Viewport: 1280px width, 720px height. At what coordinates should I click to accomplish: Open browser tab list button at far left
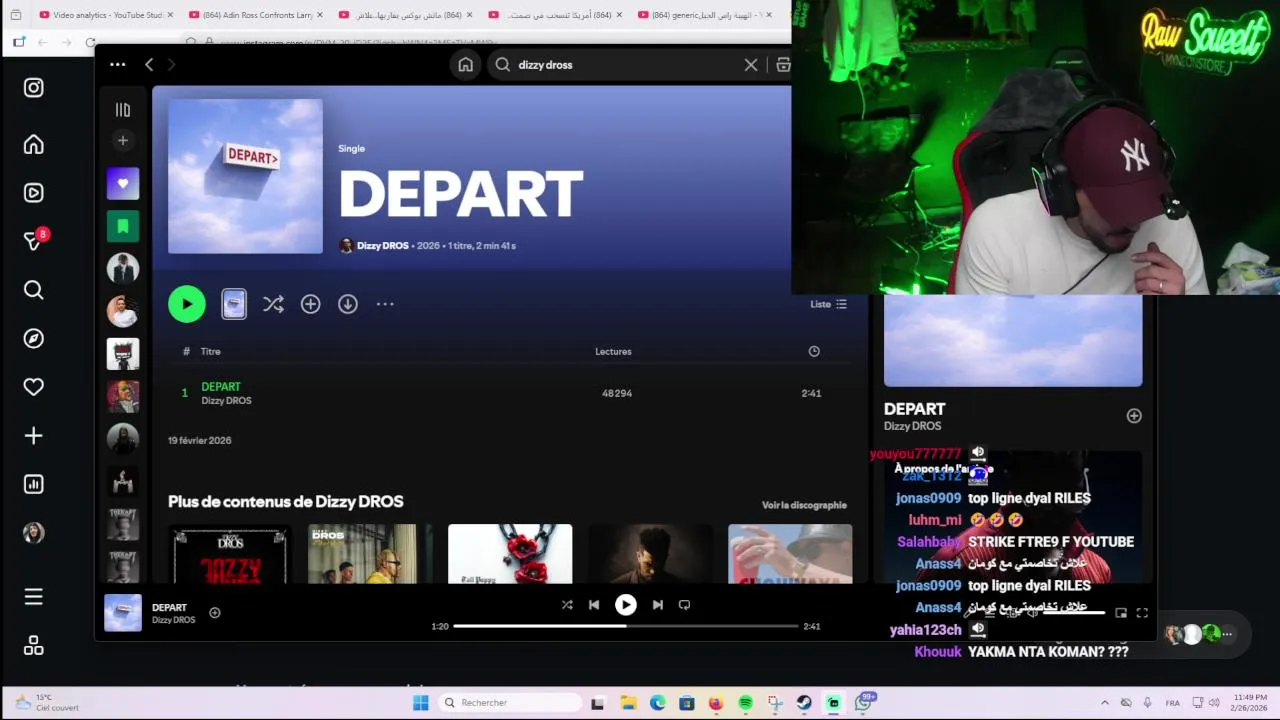click(15, 15)
